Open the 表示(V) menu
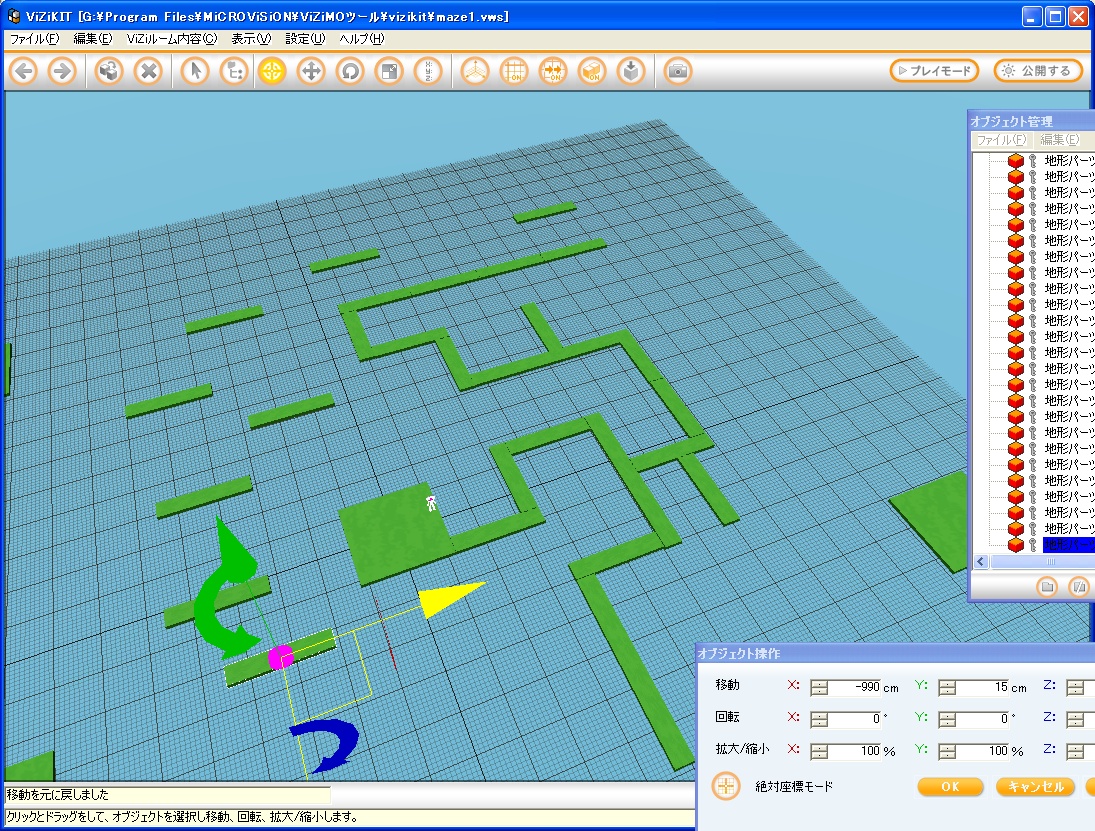The width and height of the screenshot is (1095, 831). [x=250, y=39]
